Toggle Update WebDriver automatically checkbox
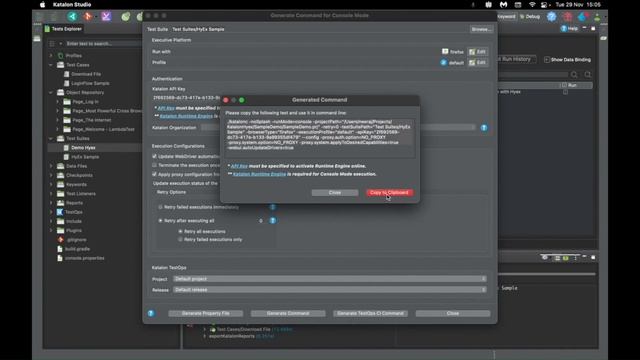640x360 pixels. [154, 156]
